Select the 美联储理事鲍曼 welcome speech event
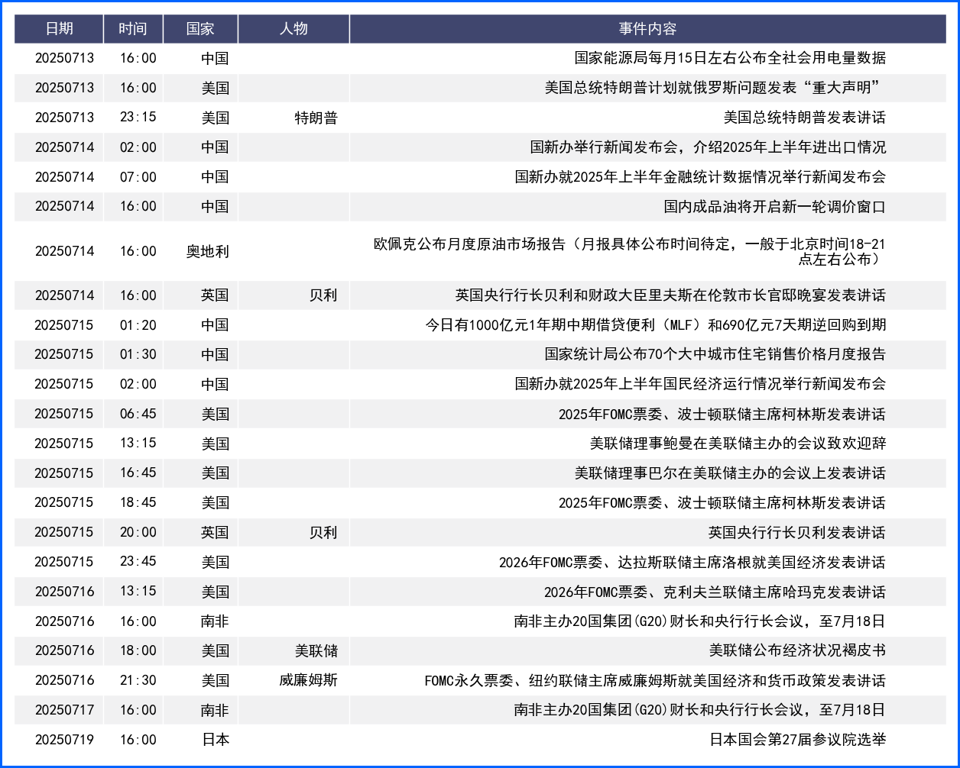This screenshot has width=960, height=768. [738, 443]
